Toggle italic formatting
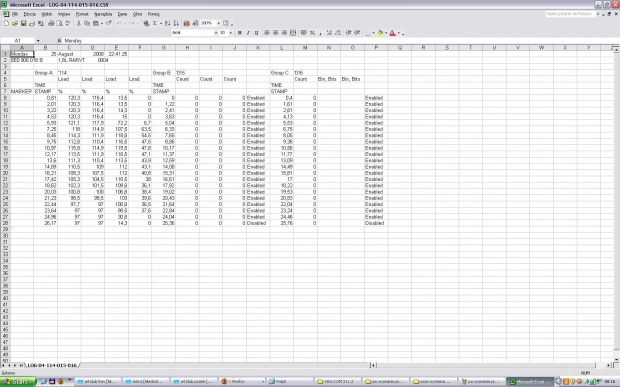Image resolution: width=620 pixels, height=387 pixels. [248, 33]
